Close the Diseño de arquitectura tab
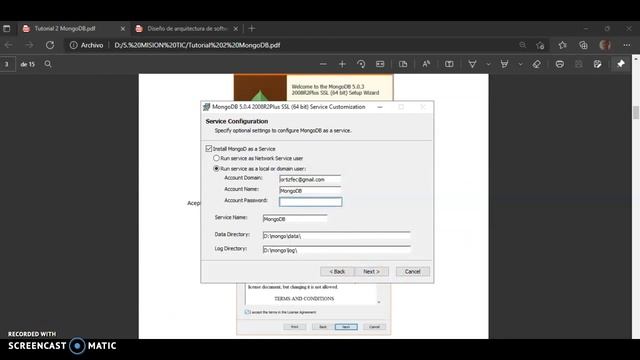640x360 pixels. [x=236, y=29]
